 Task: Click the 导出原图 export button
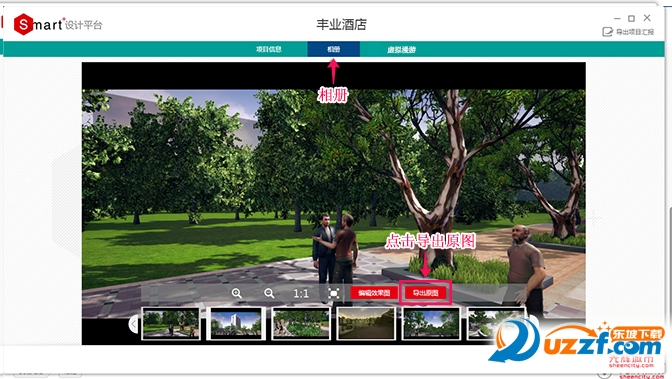point(425,293)
